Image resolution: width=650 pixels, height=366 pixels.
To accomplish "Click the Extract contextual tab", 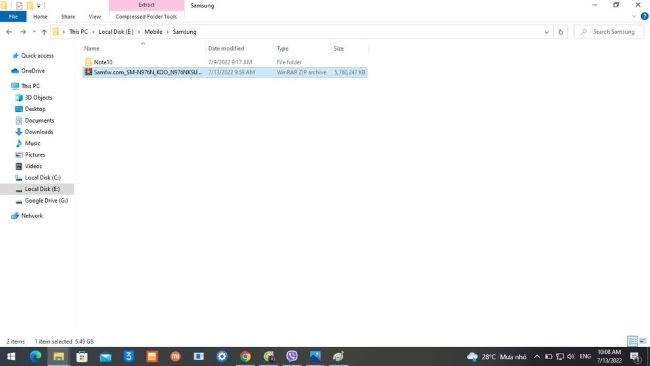I will [x=146, y=5].
